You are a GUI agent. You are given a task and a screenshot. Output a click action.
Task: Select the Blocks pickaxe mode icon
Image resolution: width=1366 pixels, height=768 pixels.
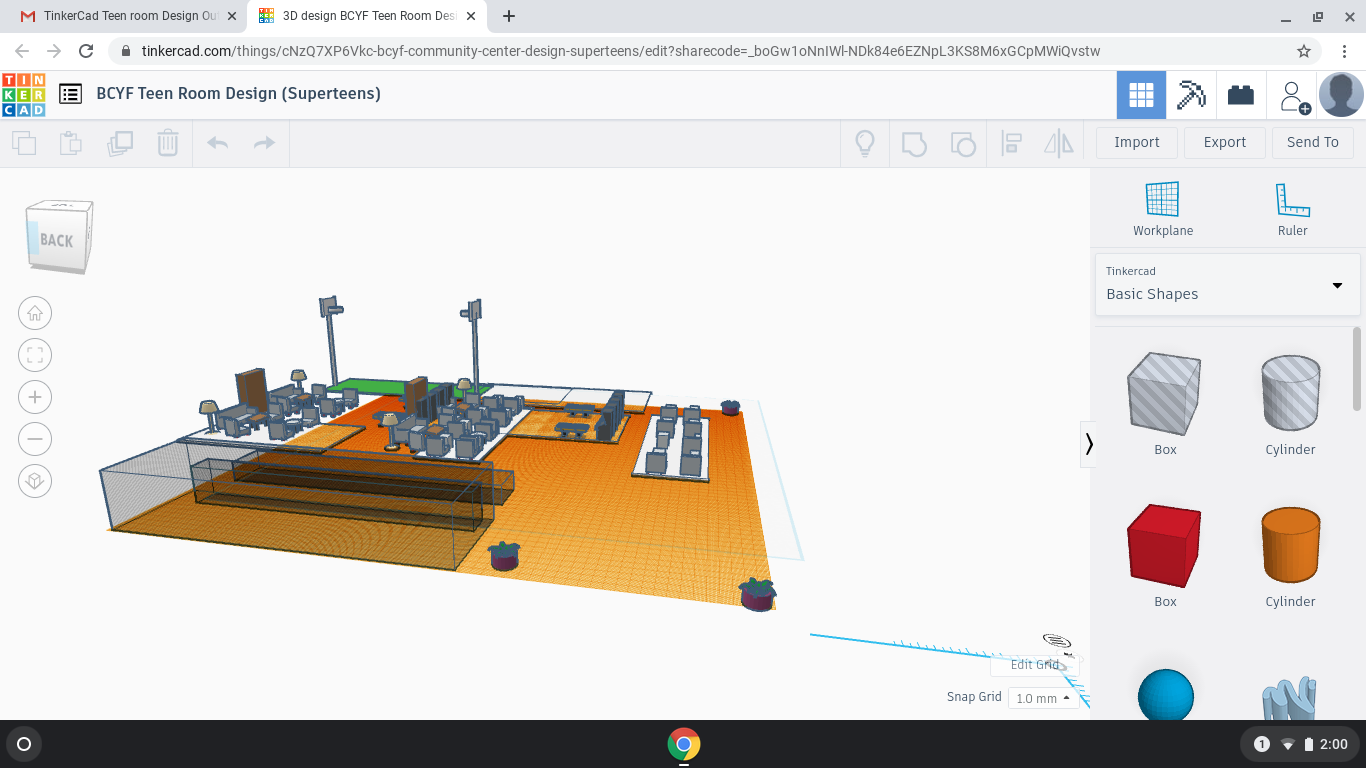click(x=1191, y=95)
